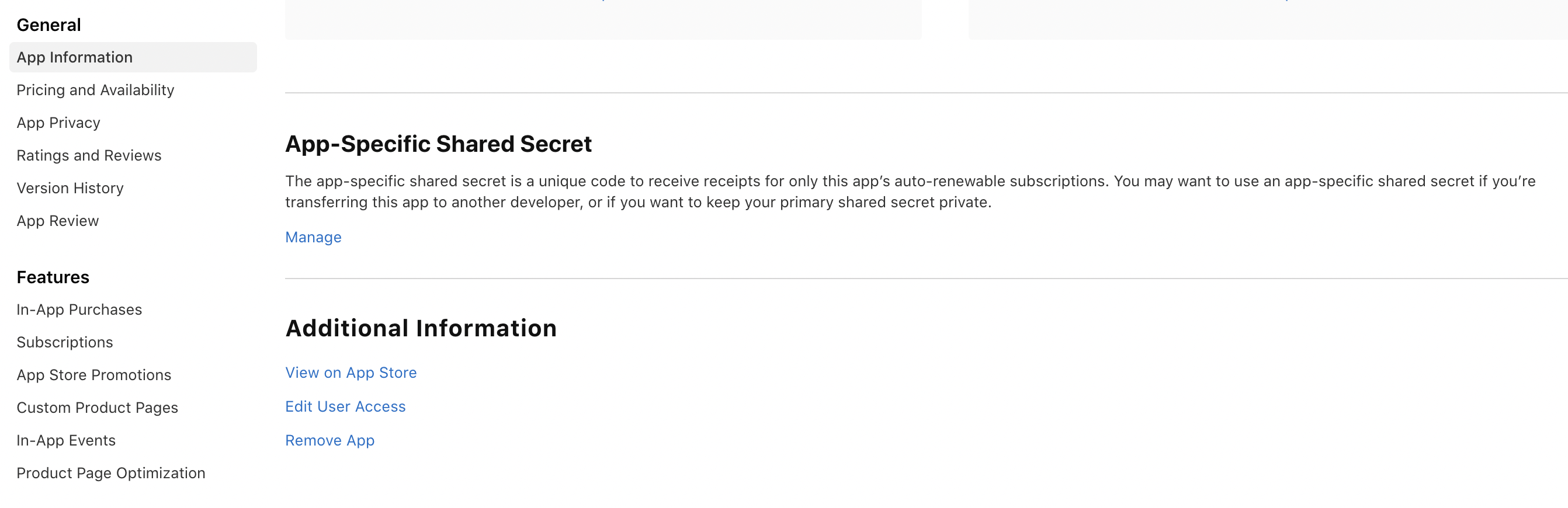This screenshot has width=1568, height=508.
Task: Open the Subscriptions section
Action: click(64, 342)
